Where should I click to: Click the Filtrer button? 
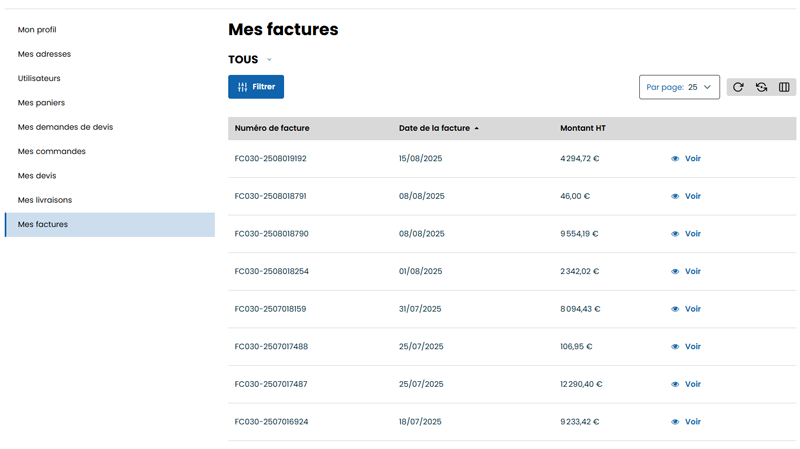[x=256, y=87]
